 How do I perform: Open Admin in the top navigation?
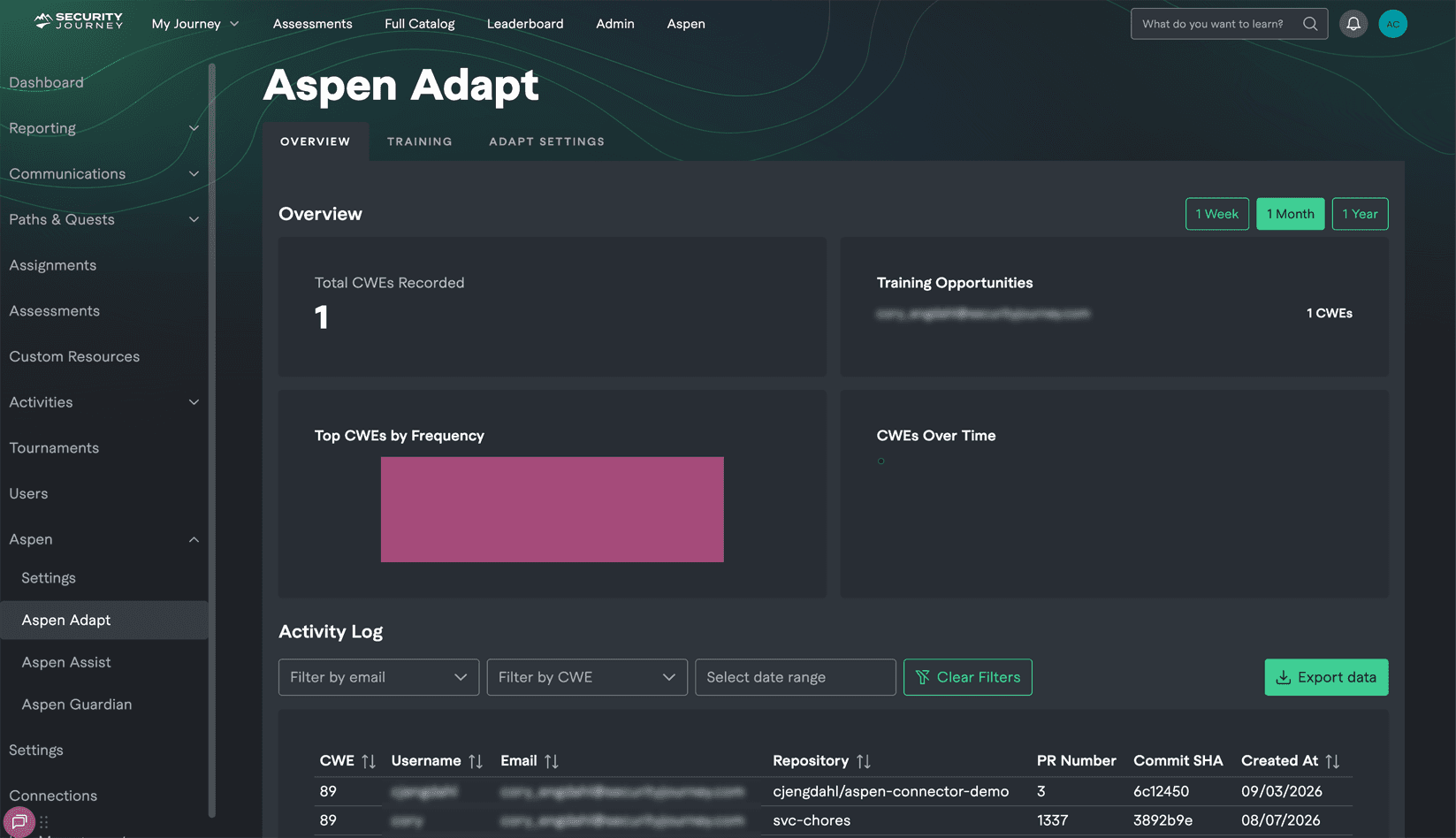615,24
